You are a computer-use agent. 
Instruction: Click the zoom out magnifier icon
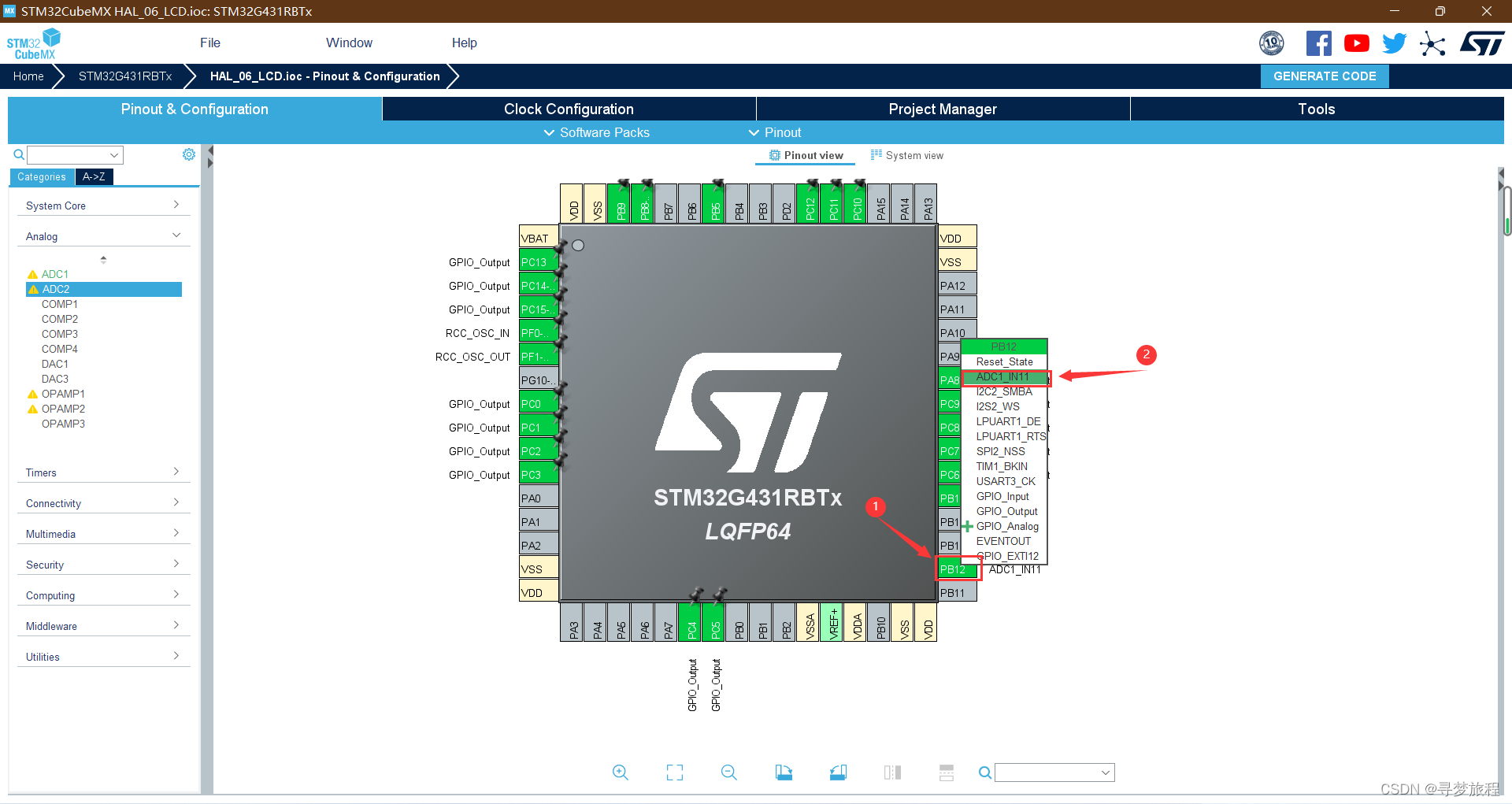[728, 773]
